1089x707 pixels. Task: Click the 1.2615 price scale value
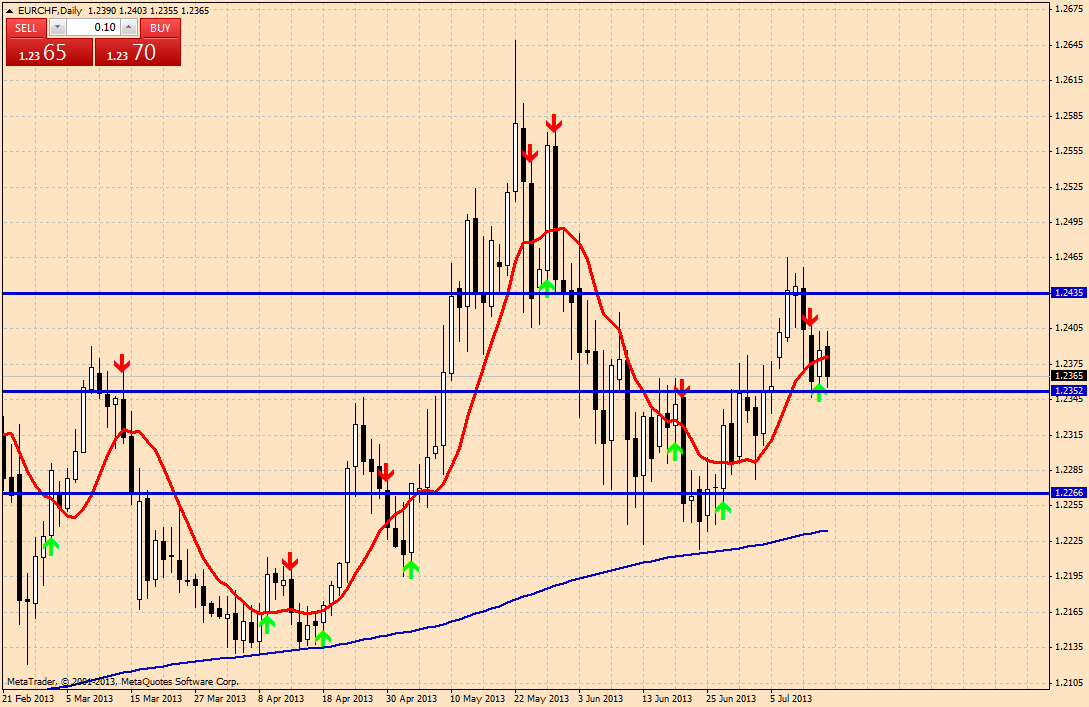coord(1069,80)
